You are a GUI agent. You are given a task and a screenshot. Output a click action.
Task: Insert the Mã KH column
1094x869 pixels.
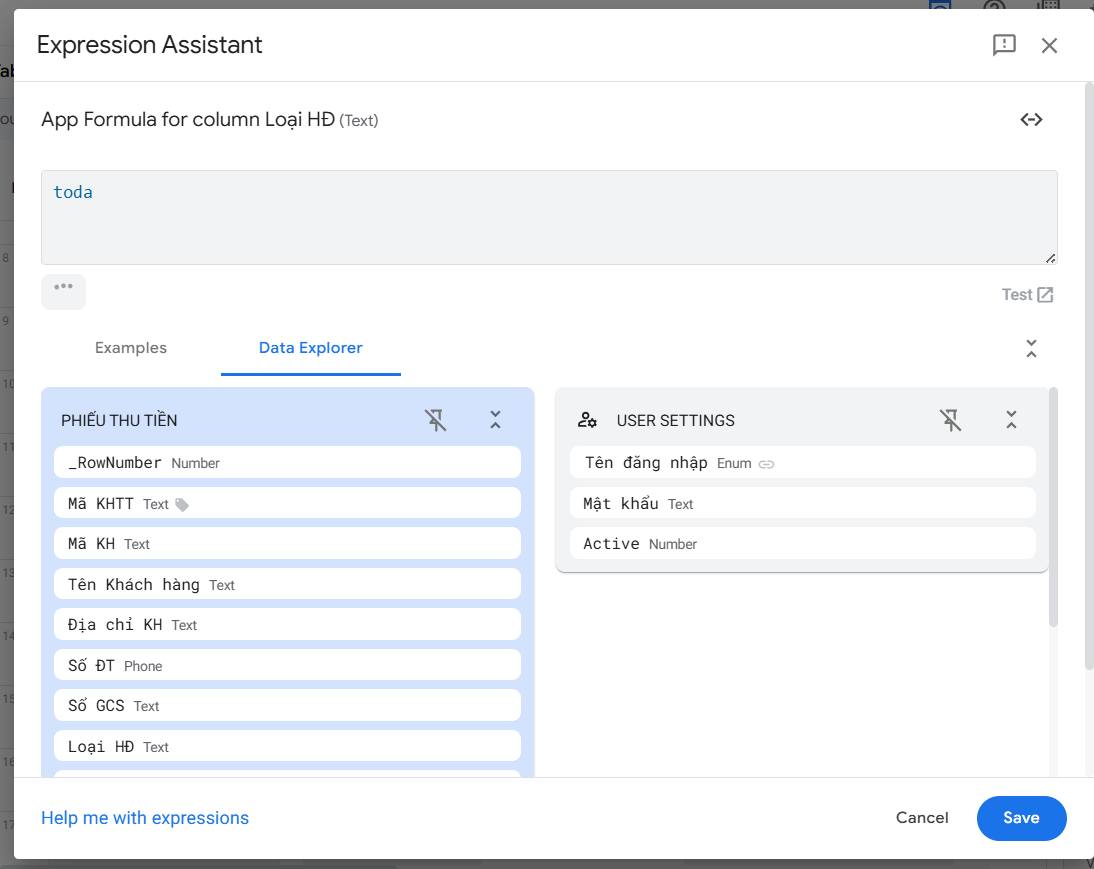pyautogui.click(x=287, y=543)
